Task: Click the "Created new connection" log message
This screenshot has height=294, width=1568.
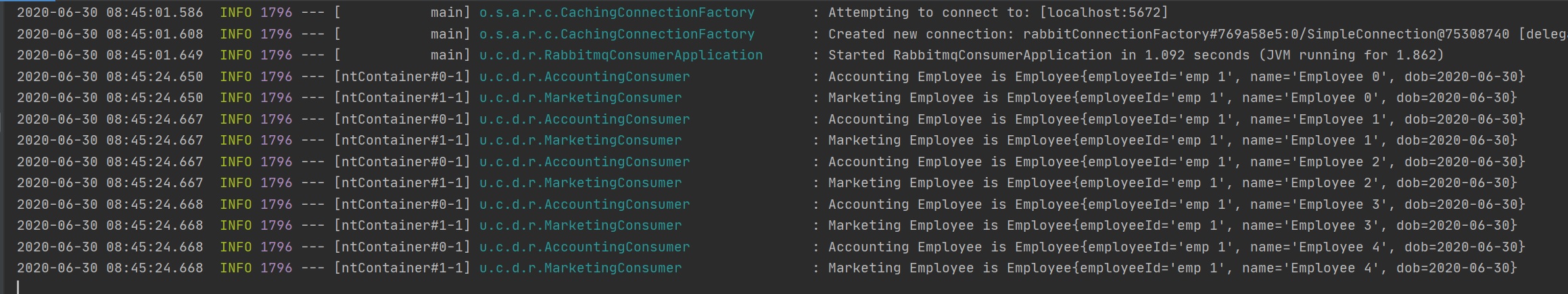Action: point(920,34)
